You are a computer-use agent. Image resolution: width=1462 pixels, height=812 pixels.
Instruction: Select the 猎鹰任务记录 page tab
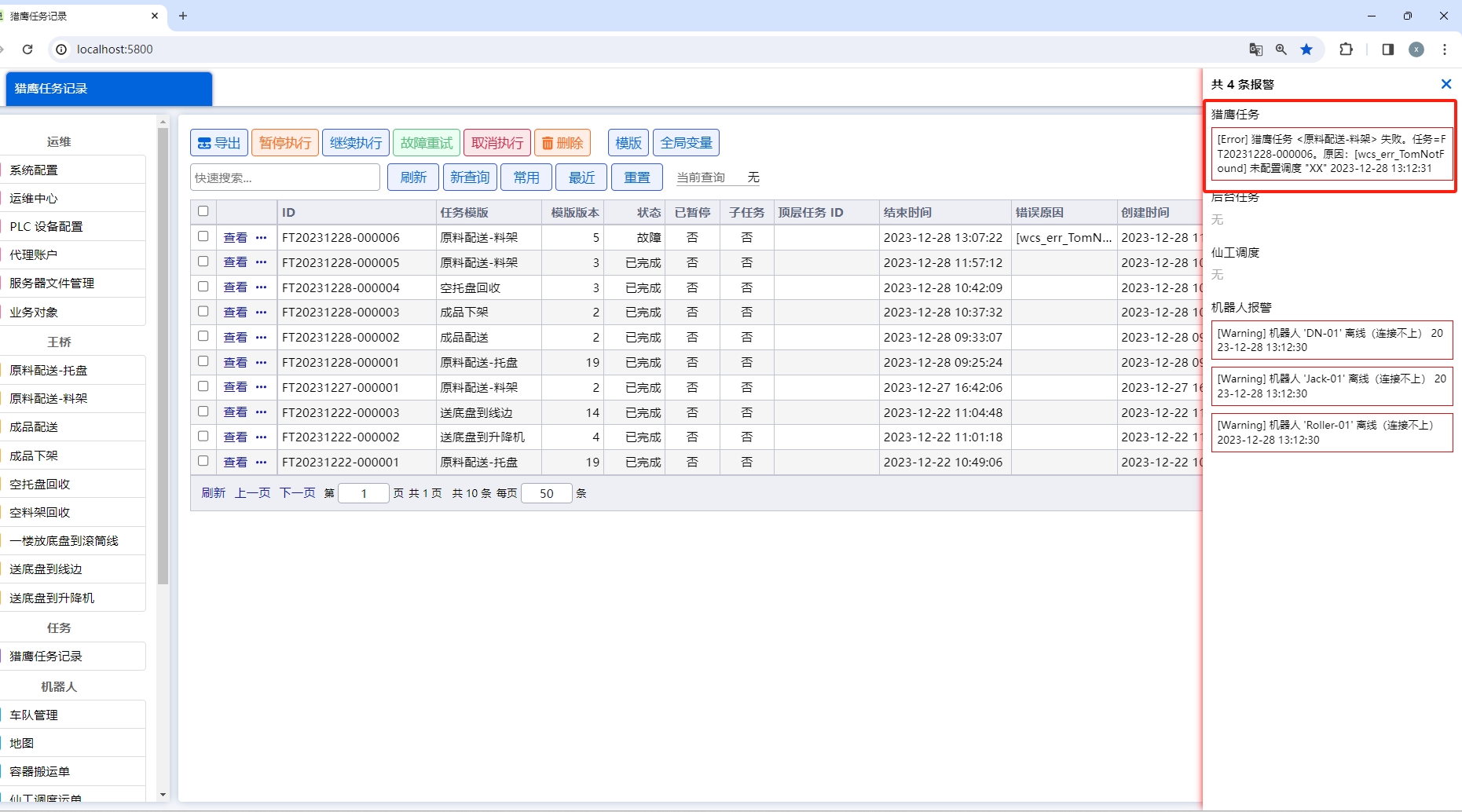pos(109,89)
